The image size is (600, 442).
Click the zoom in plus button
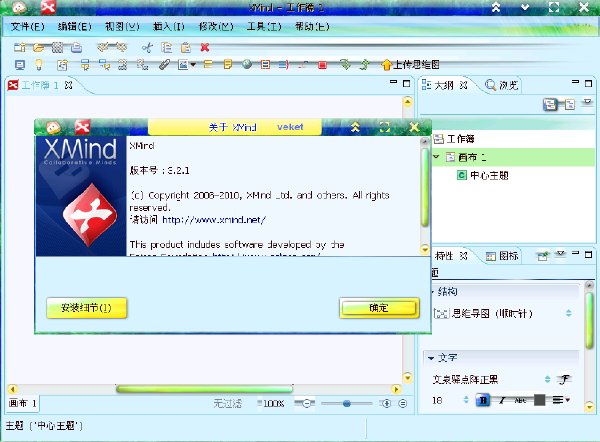tap(387, 403)
